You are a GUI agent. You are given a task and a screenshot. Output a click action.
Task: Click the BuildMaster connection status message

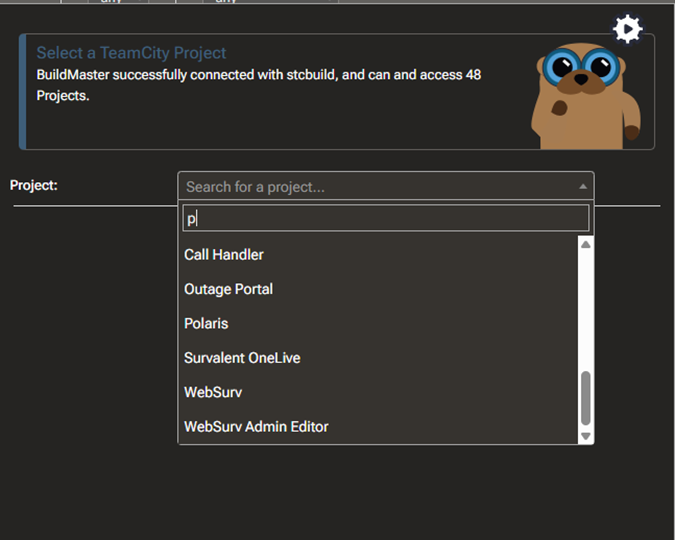pos(258,85)
